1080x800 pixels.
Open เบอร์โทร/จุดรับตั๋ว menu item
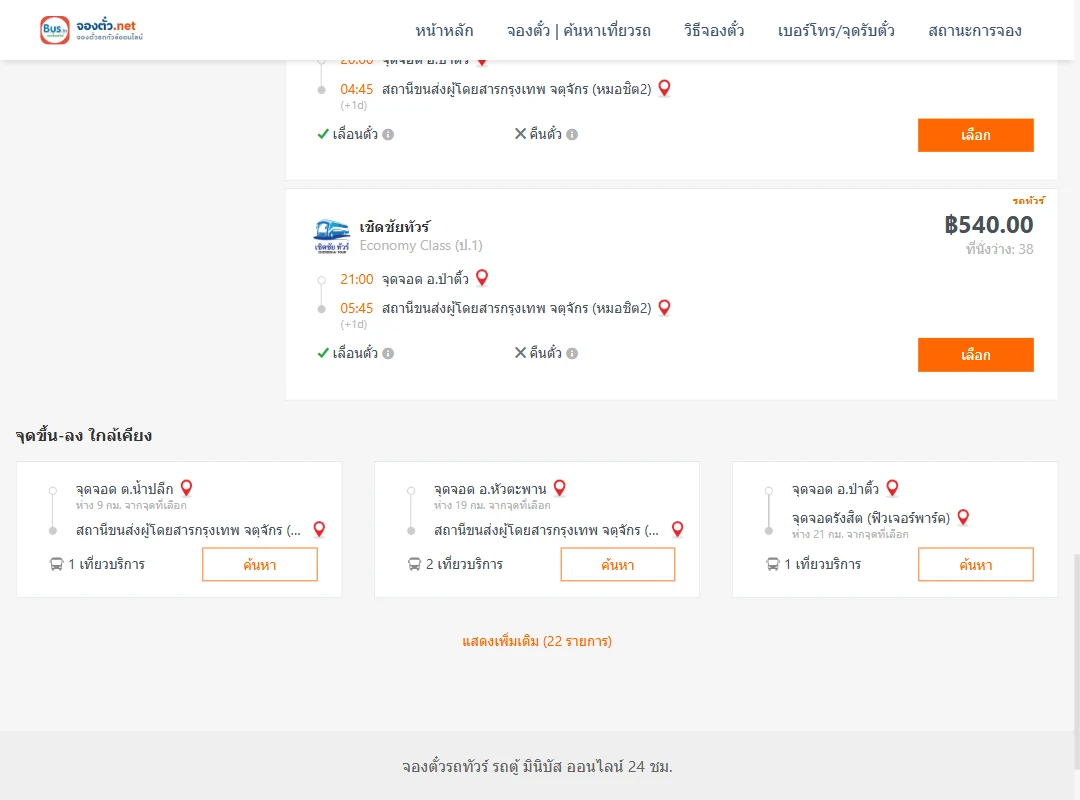click(836, 30)
